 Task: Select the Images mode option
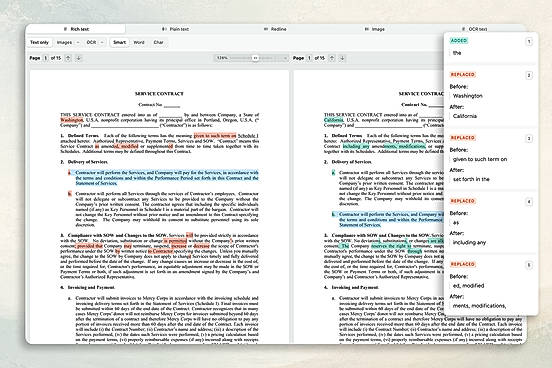[64, 42]
